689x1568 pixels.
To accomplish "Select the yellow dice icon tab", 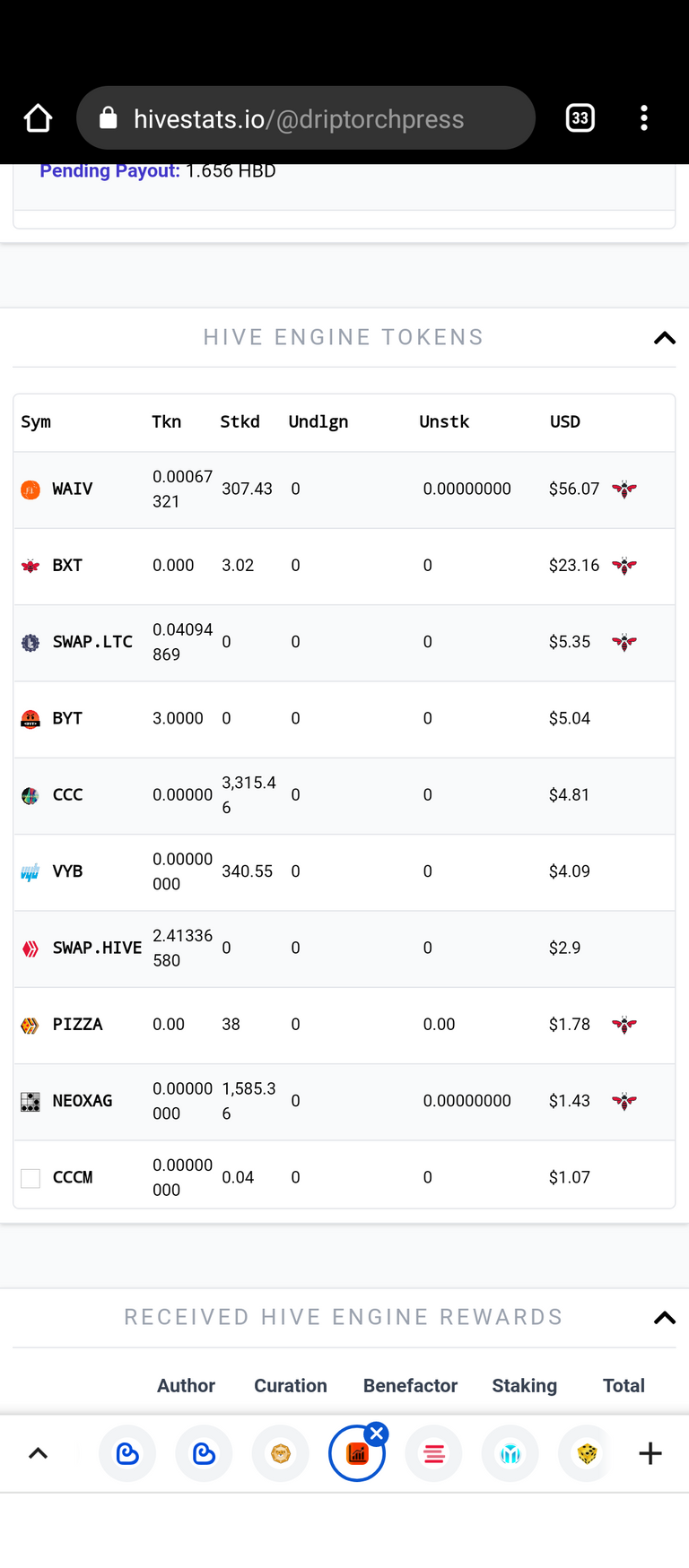I will (x=587, y=1453).
